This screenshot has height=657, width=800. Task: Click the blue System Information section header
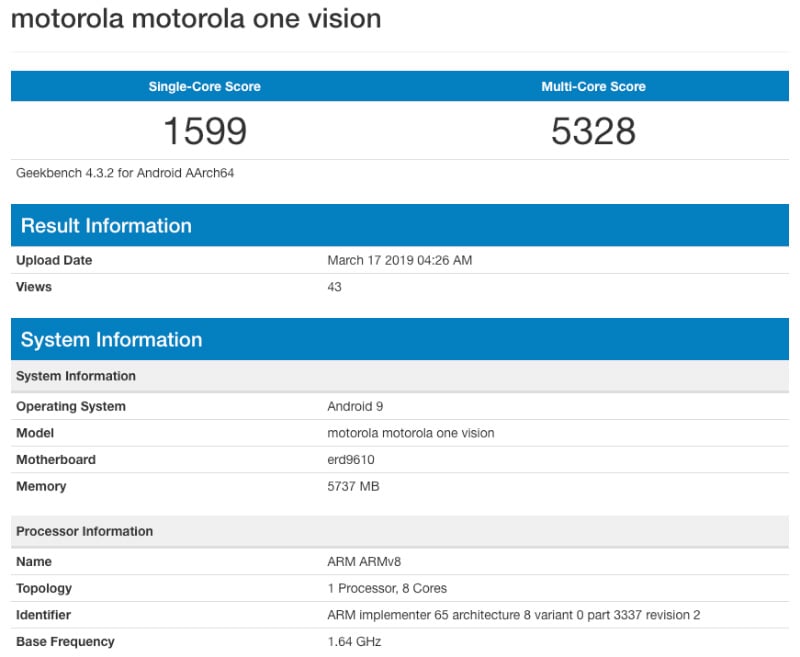click(x=111, y=340)
